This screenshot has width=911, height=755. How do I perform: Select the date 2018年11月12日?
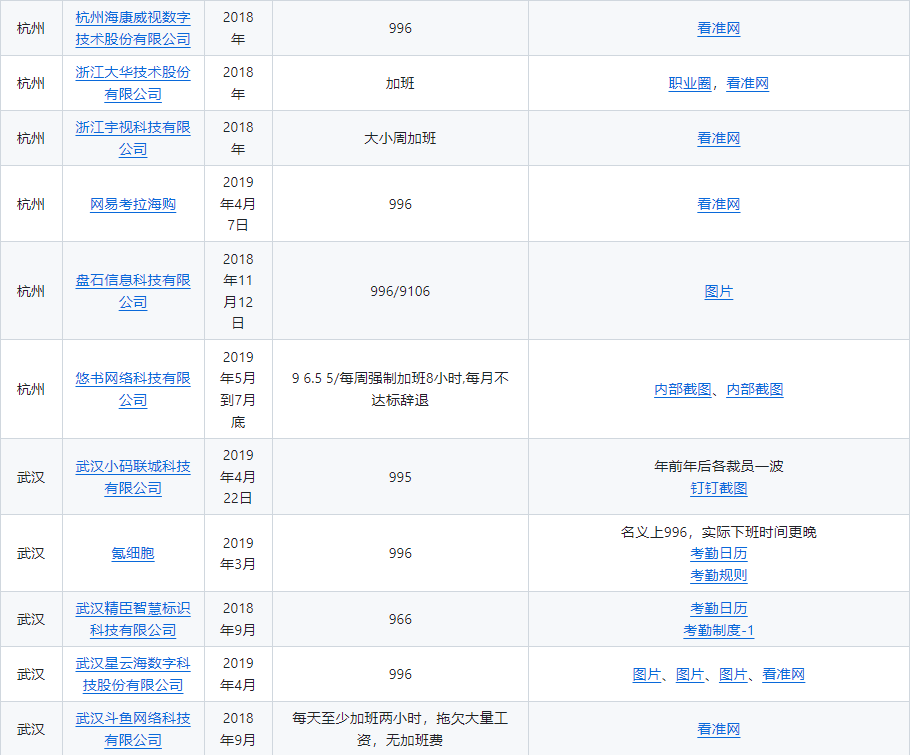[238, 291]
